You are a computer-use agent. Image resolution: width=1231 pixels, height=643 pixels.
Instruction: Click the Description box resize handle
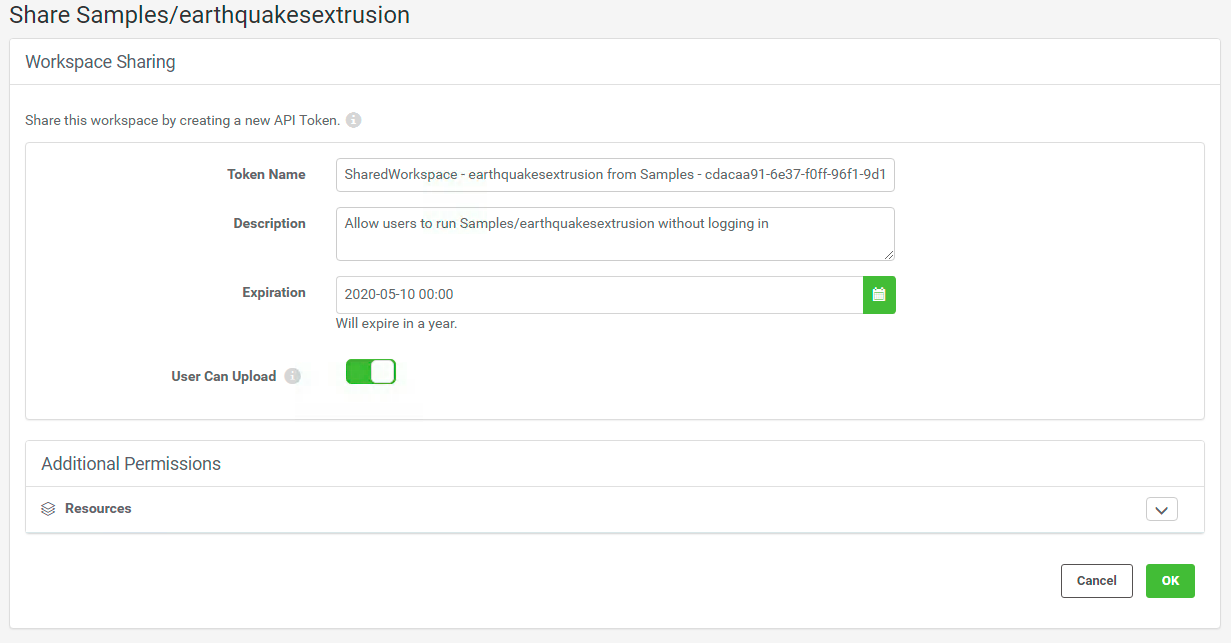pos(889,255)
